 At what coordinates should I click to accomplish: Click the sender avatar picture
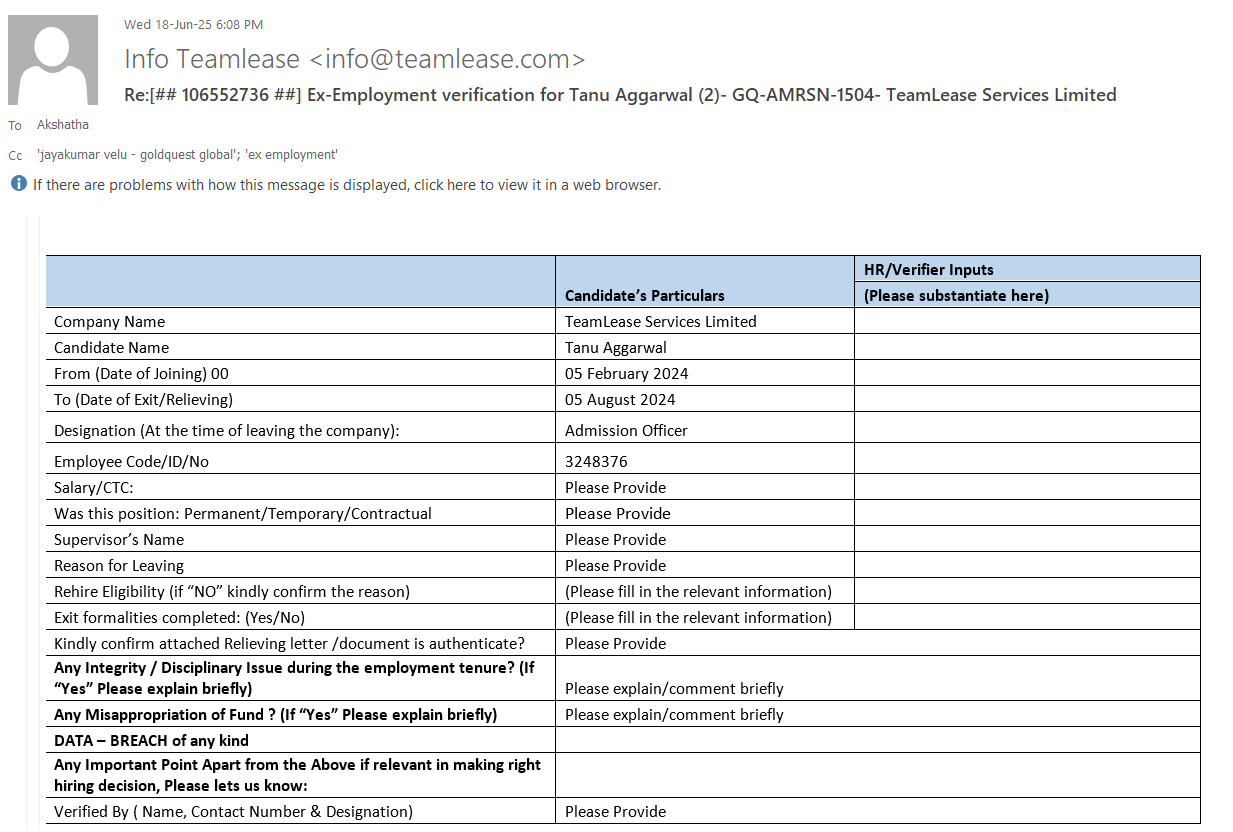click(53, 60)
